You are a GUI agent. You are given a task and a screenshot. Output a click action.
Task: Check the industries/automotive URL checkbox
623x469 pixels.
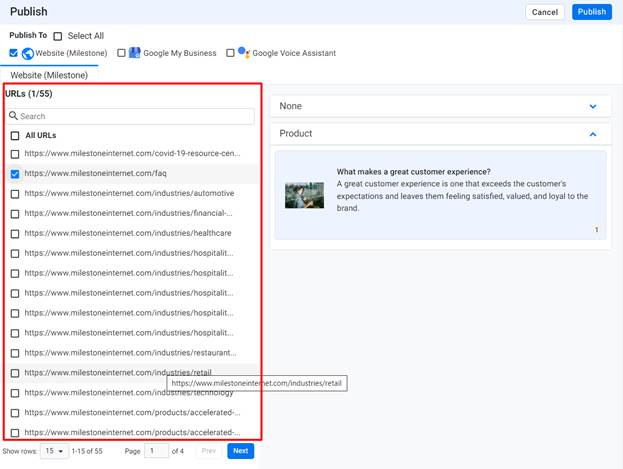pyautogui.click(x=15, y=194)
